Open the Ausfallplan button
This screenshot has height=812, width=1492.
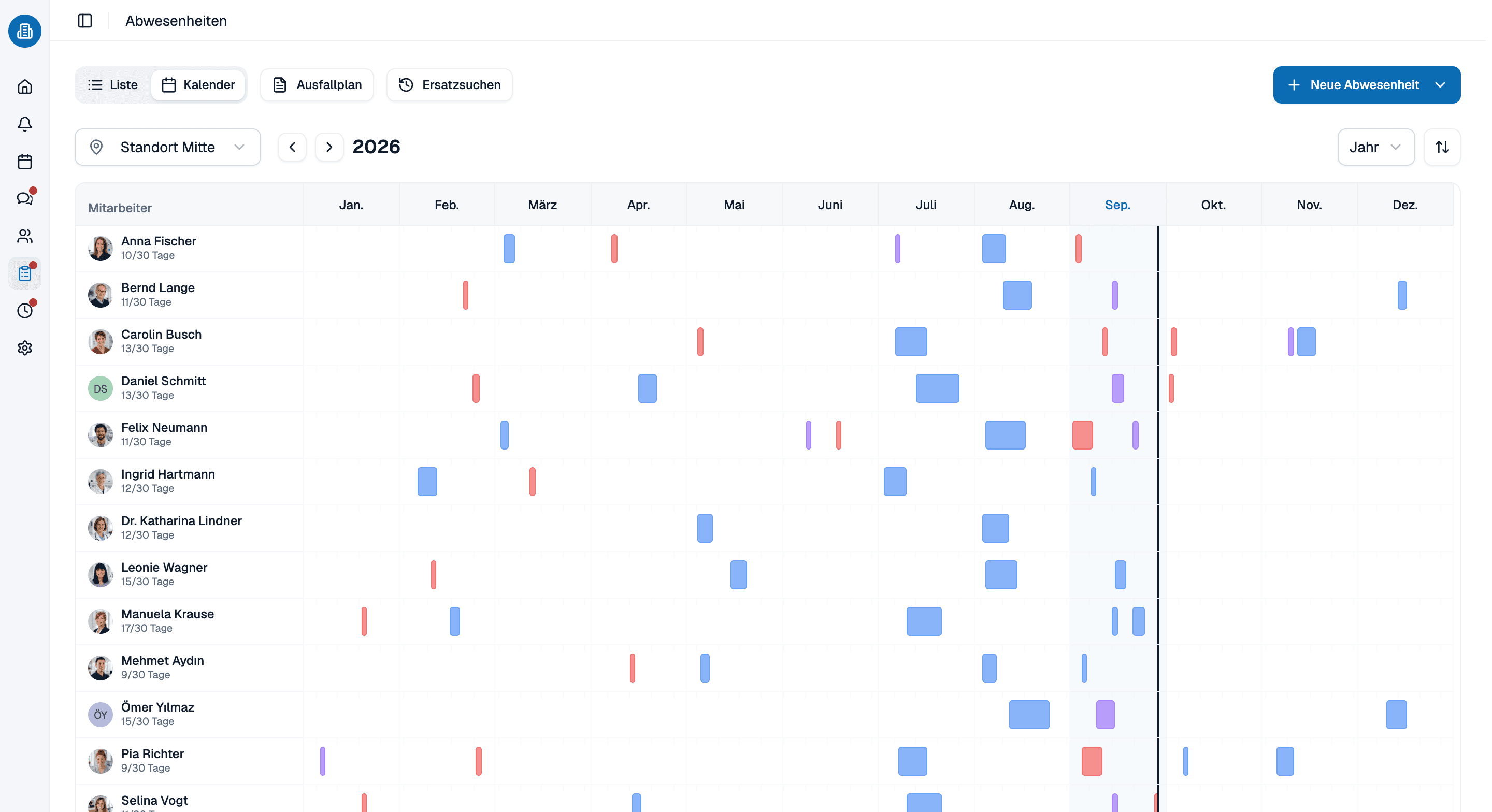[317, 85]
